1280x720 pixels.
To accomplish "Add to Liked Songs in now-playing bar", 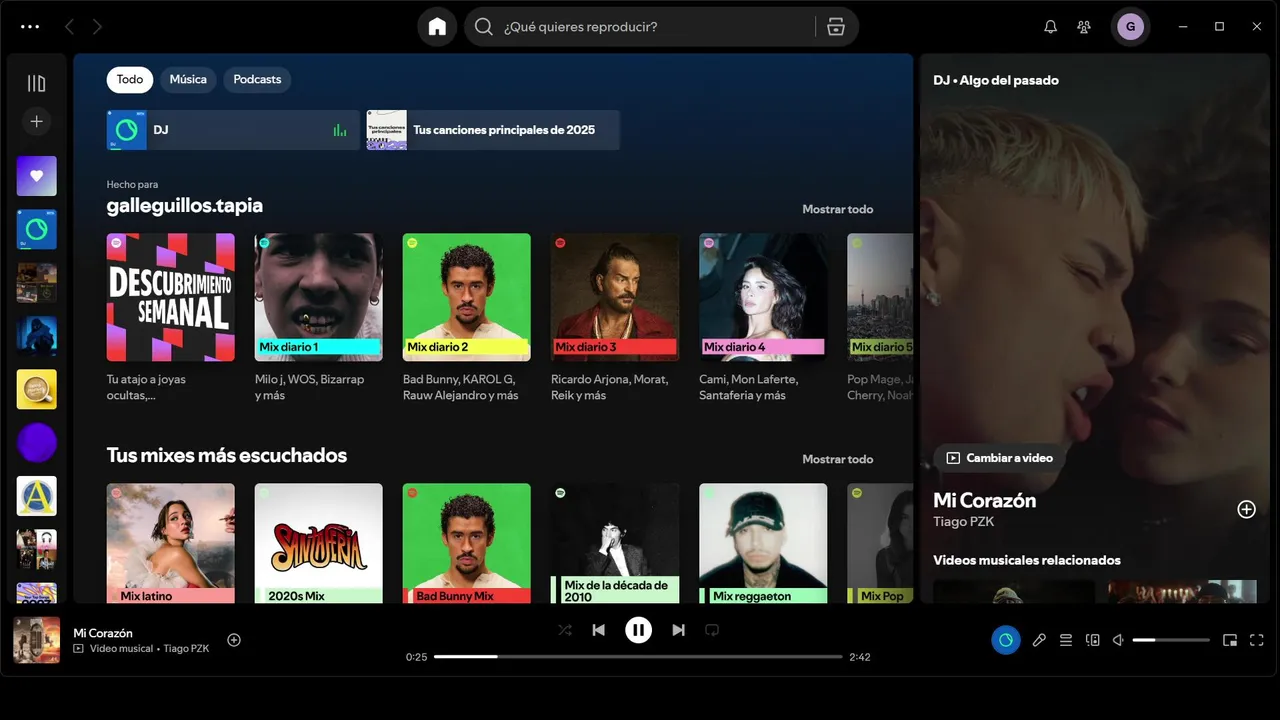I will (234, 640).
